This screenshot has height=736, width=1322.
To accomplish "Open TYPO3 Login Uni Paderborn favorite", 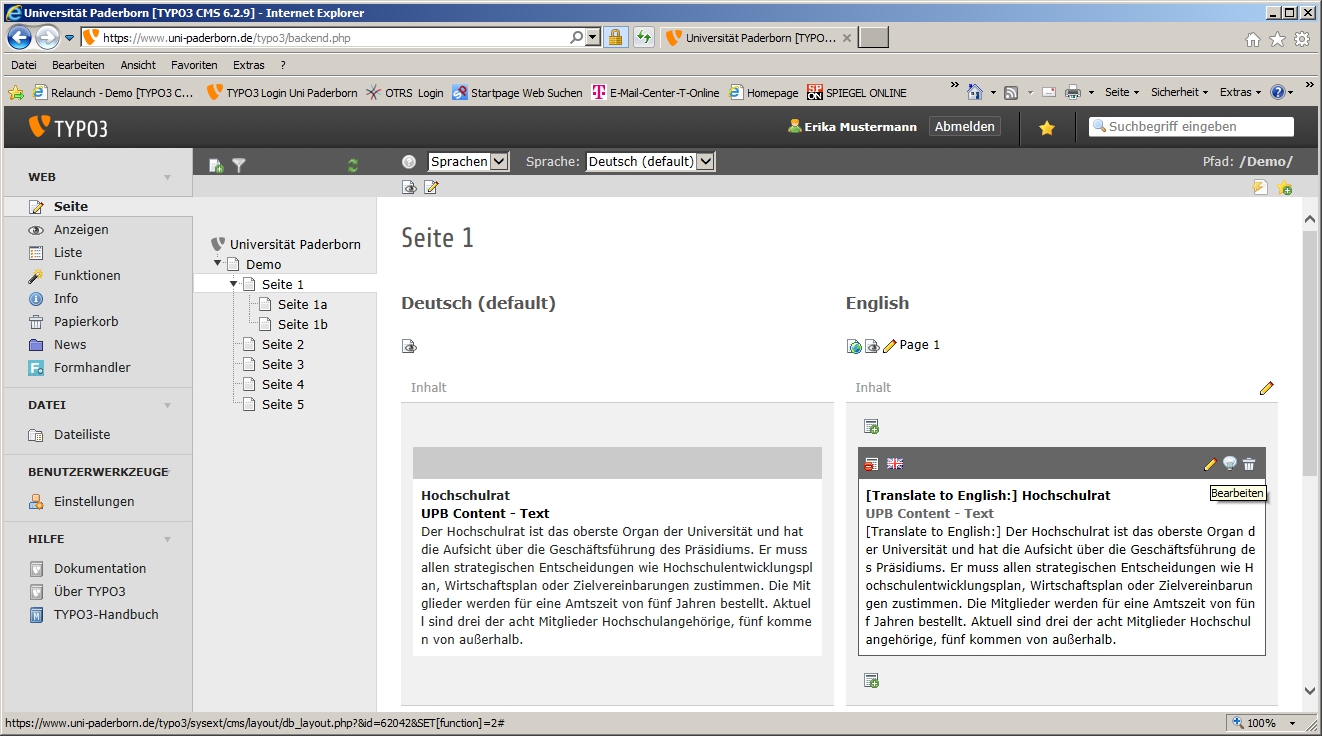I will (282, 92).
